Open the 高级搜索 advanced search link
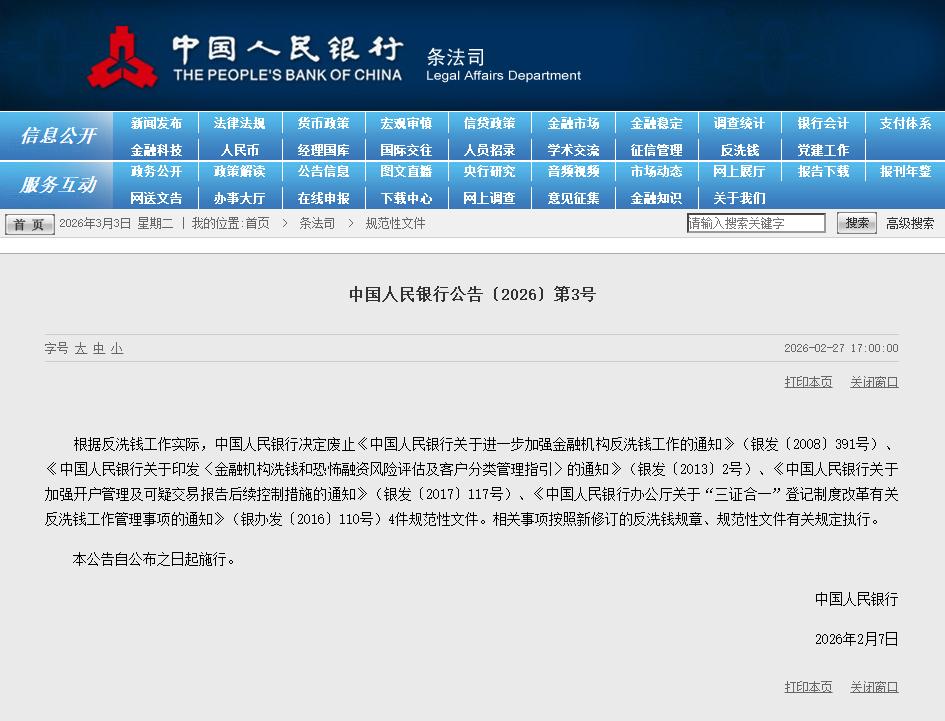945x721 pixels. [910, 223]
